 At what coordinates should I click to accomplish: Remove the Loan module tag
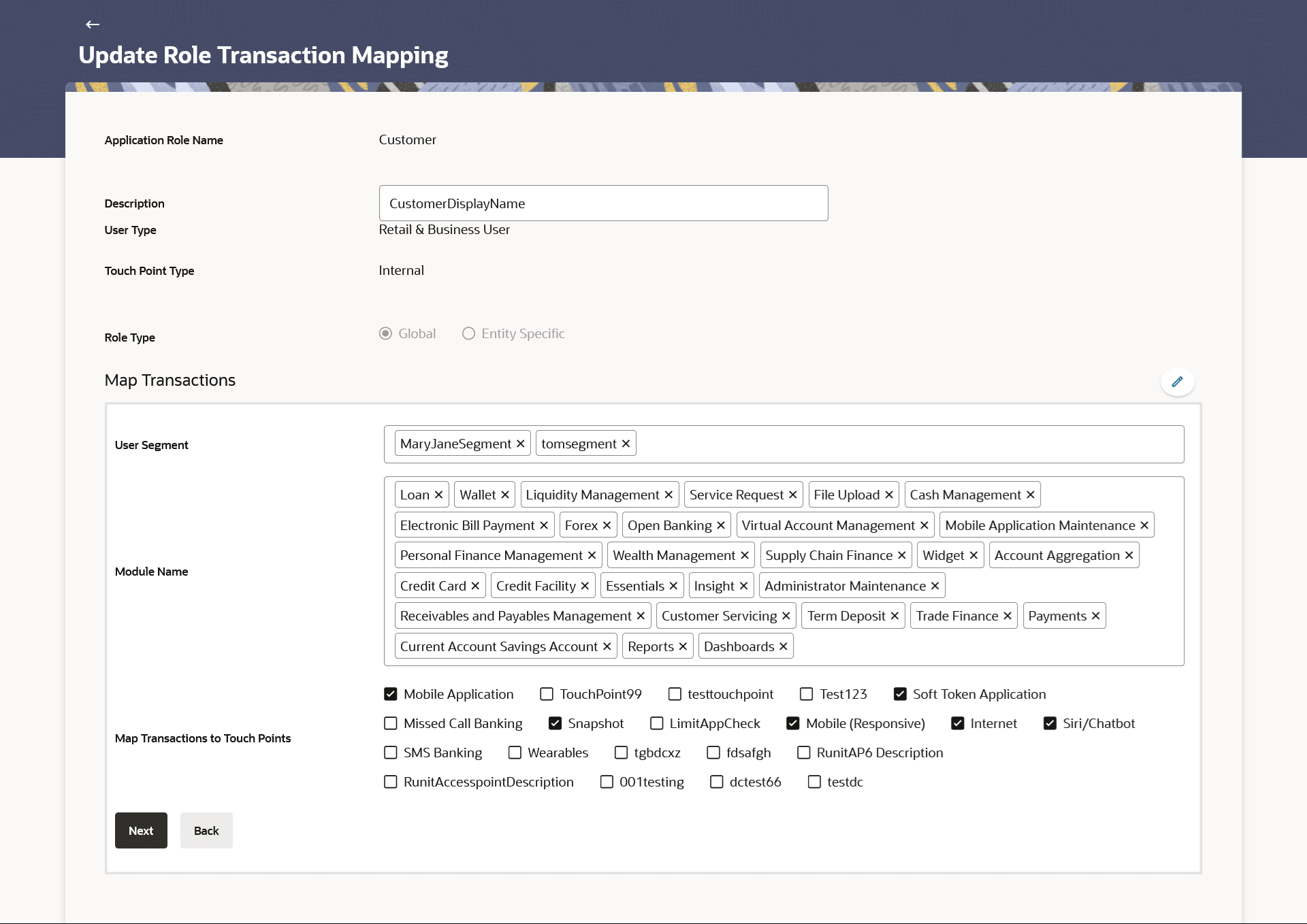tap(439, 495)
